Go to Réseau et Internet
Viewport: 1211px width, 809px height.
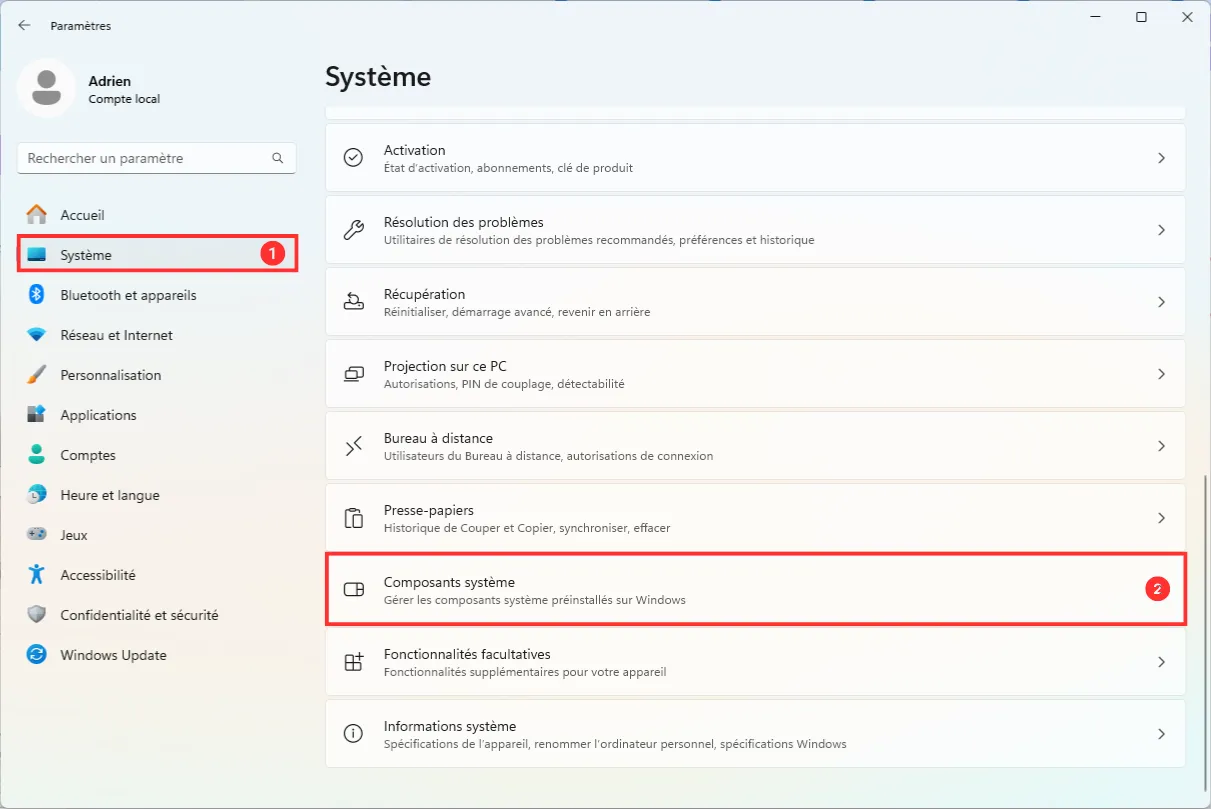click(x=157, y=335)
